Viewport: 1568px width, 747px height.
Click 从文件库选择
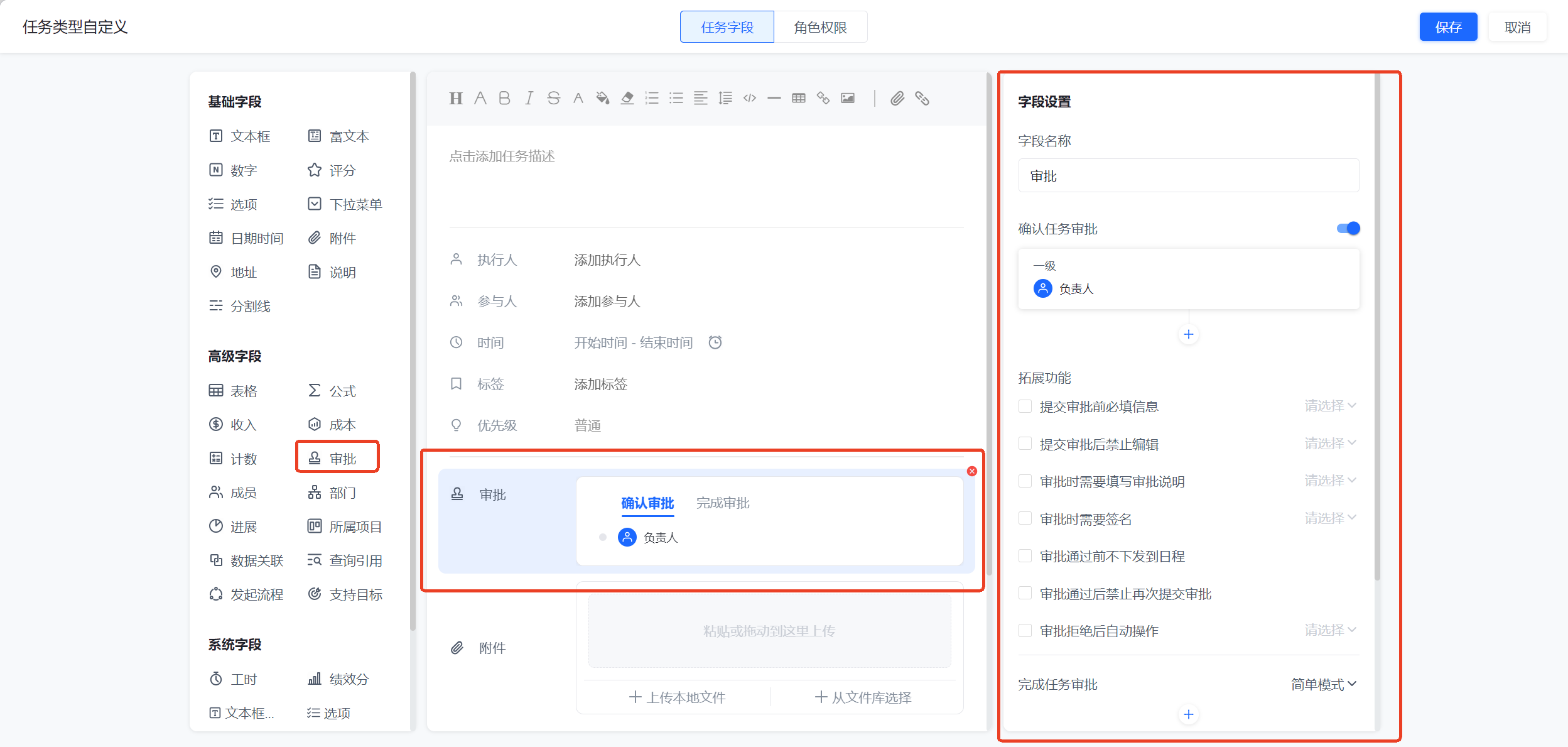tap(863, 697)
